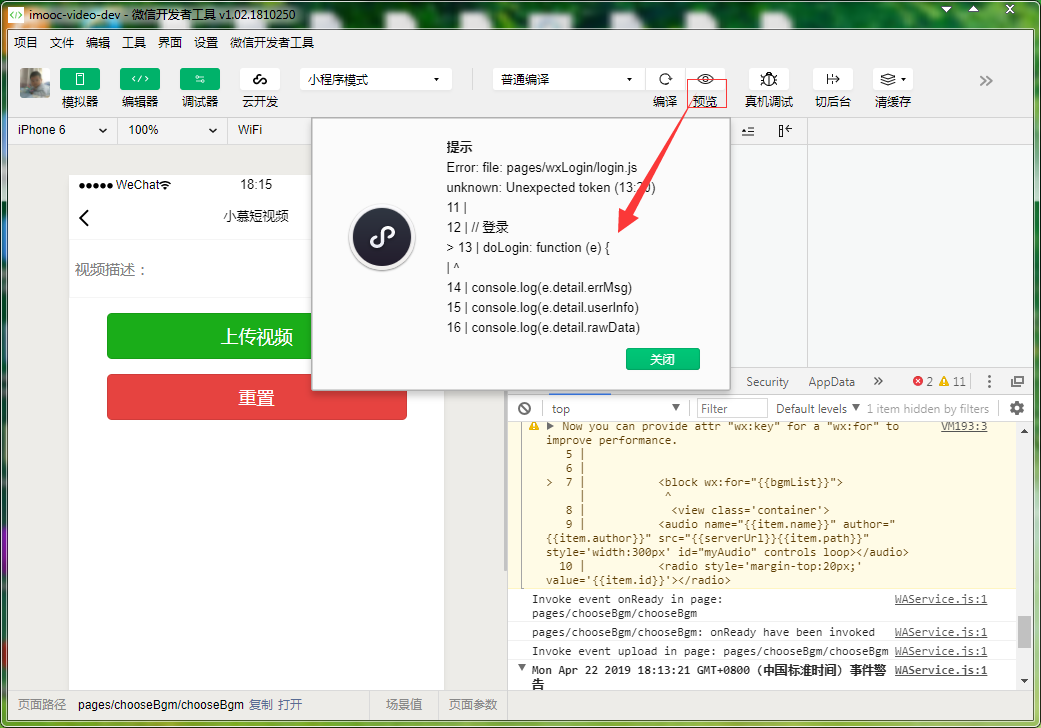Switch to the Security tab
This screenshot has height=728, width=1041.
tap(767, 382)
